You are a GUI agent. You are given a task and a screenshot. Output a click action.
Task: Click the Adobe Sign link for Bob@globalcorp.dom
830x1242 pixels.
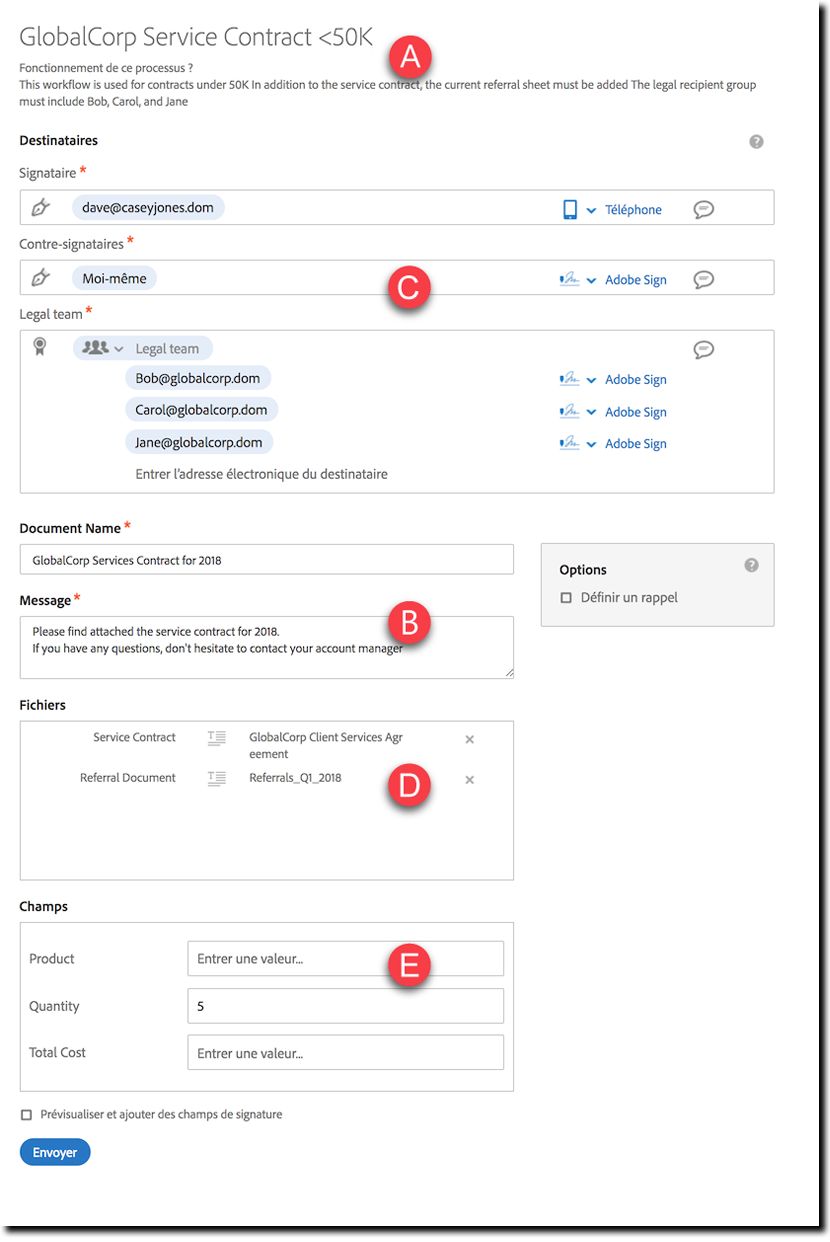pos(636,380)
